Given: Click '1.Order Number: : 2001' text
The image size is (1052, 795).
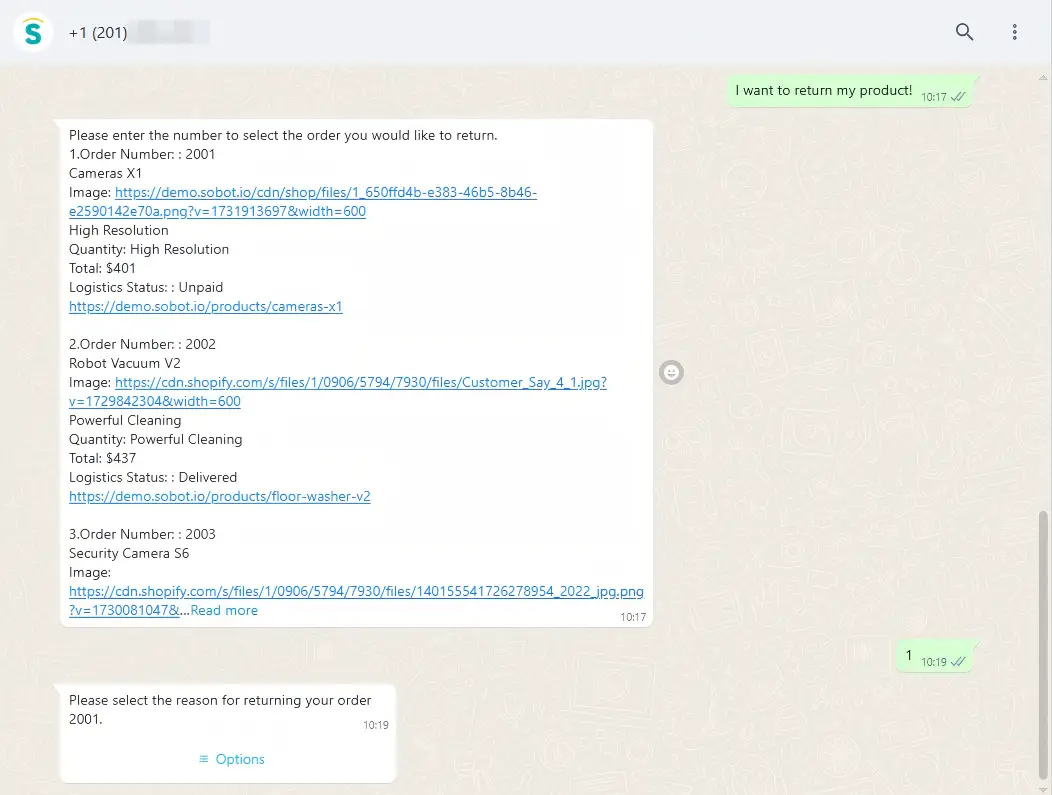Looking at the screenshot, I should point(142,154).
